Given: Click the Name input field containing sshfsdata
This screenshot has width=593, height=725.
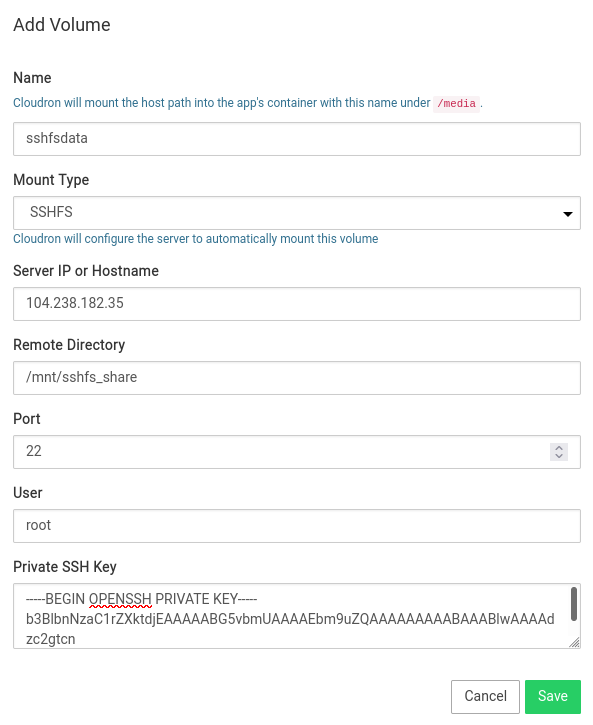Looking at the screenshot, I should (297, 139).
